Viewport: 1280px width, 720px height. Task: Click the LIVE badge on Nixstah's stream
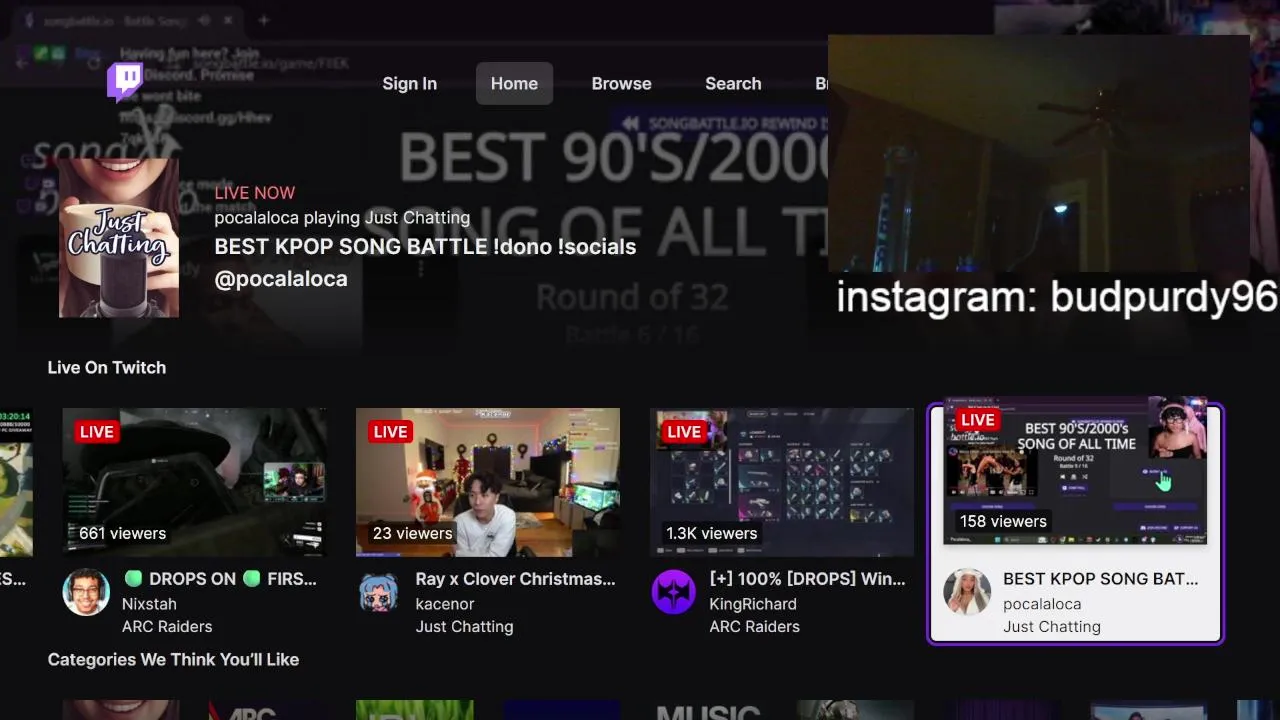pyautogui.click(x=97, y=432)
